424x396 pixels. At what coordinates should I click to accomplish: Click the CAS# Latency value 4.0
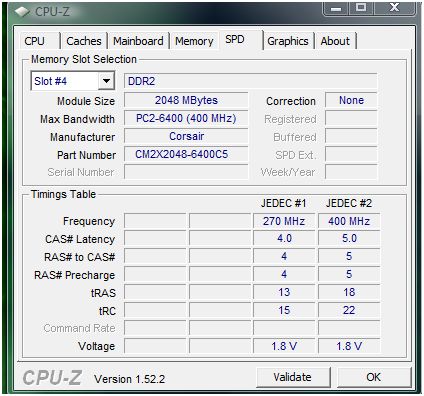(x=284, y=239)
